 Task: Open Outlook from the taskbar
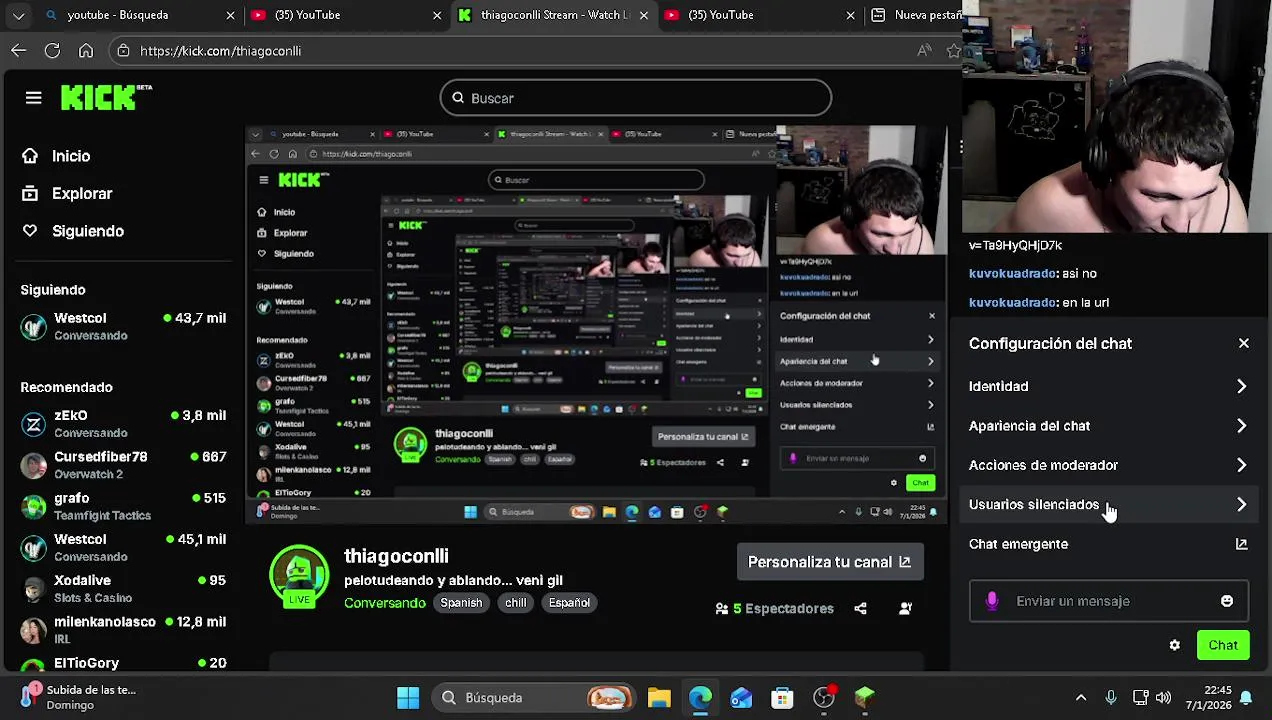(741, 697)
